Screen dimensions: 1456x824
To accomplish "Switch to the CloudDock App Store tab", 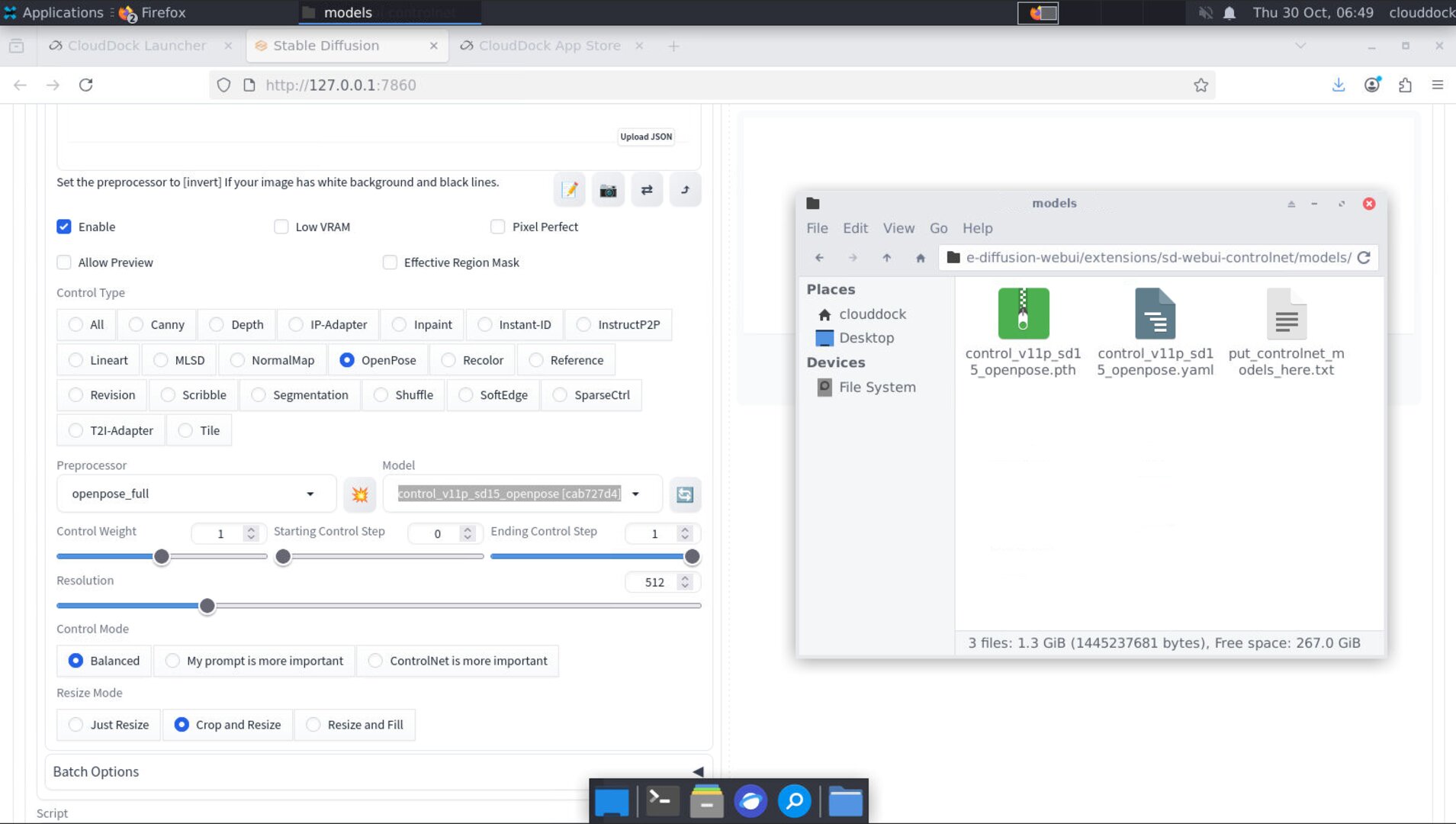I will pyautogui.click(x=548, y=45).
